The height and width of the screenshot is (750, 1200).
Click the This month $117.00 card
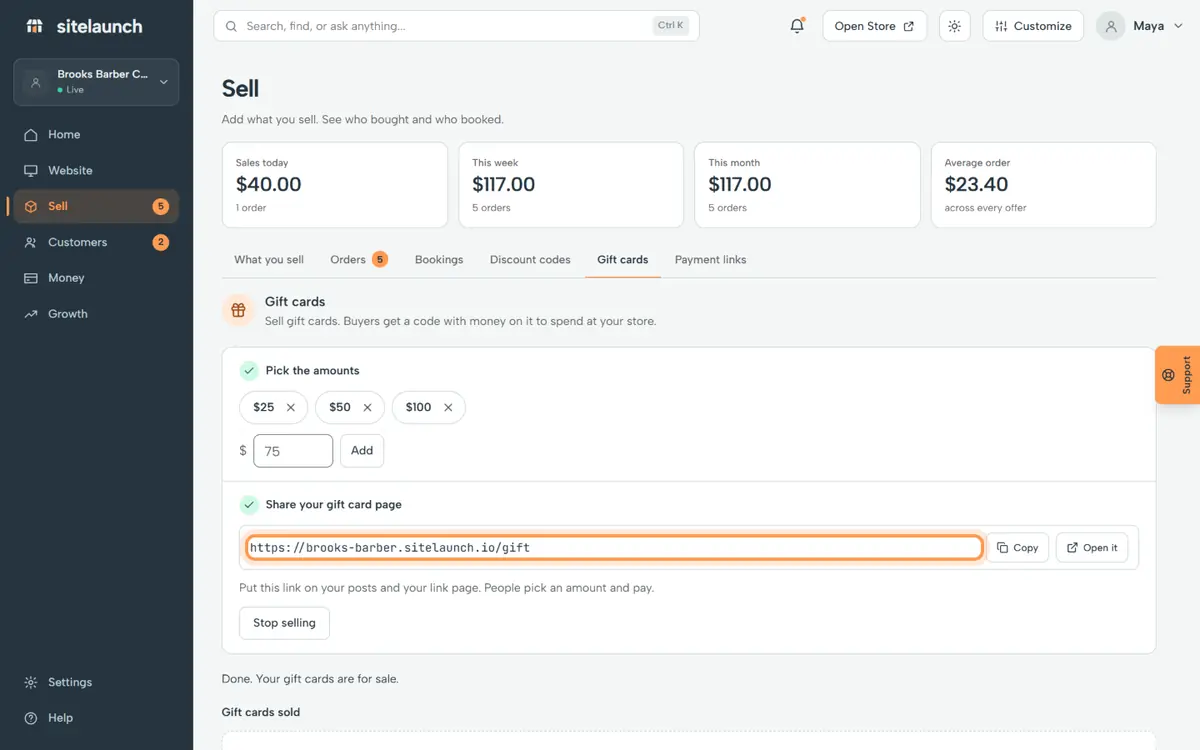pyautogui.click(x=807, y=185)
